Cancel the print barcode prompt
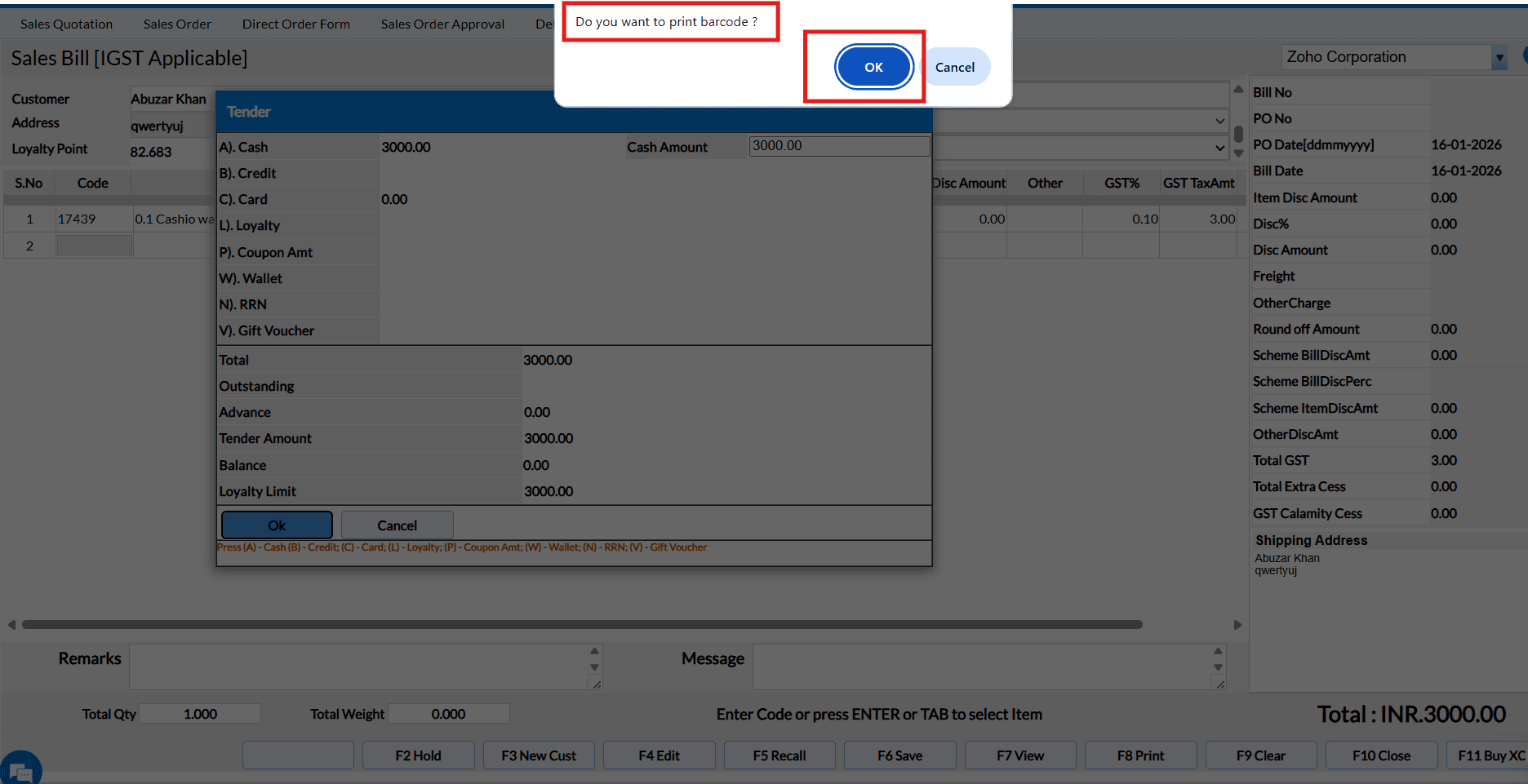 [x=955, y=67]
